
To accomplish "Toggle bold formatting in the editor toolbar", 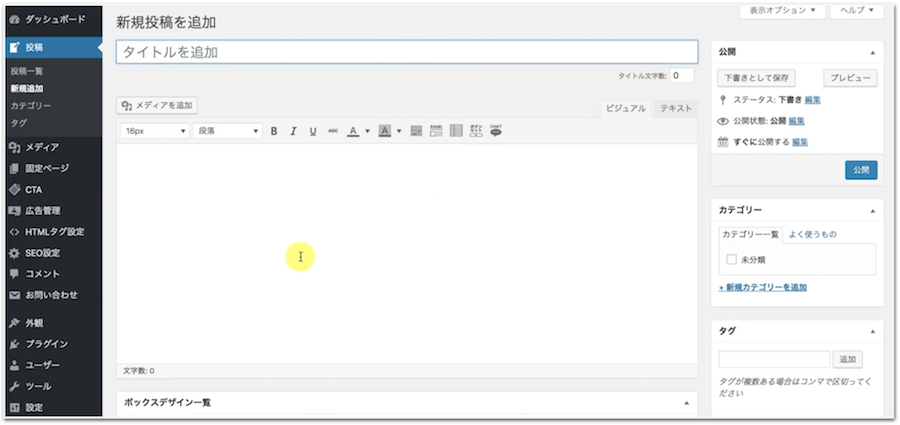I will point(274,131).
